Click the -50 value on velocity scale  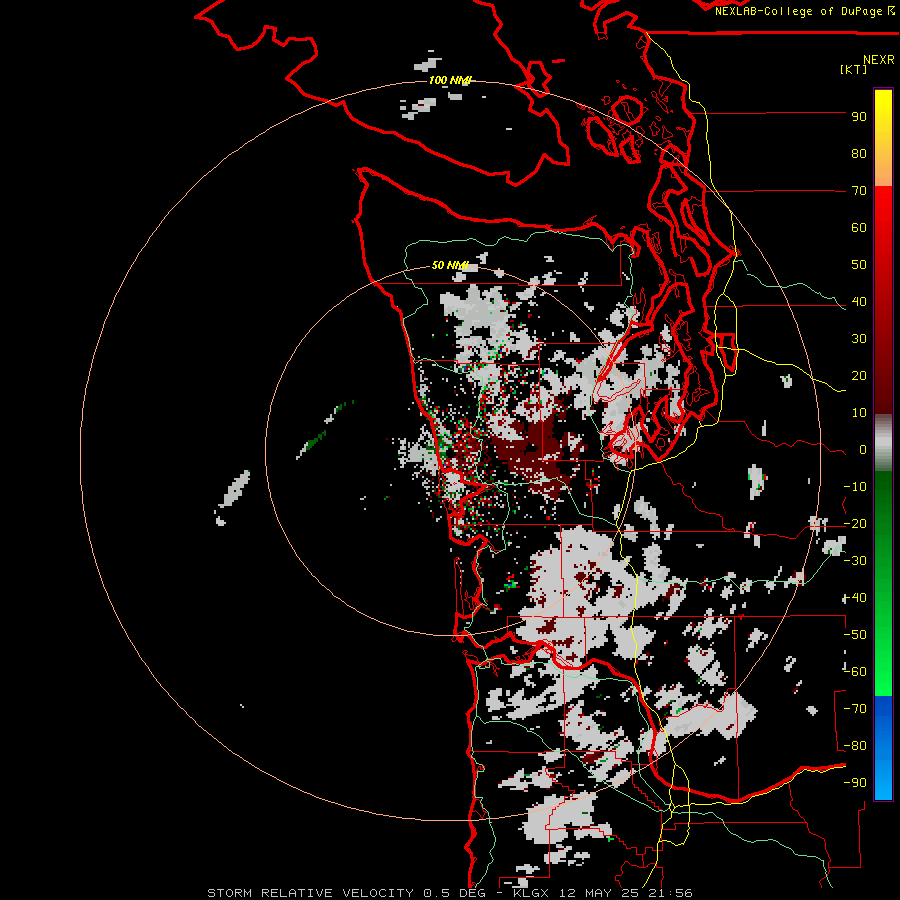(855, 635)
